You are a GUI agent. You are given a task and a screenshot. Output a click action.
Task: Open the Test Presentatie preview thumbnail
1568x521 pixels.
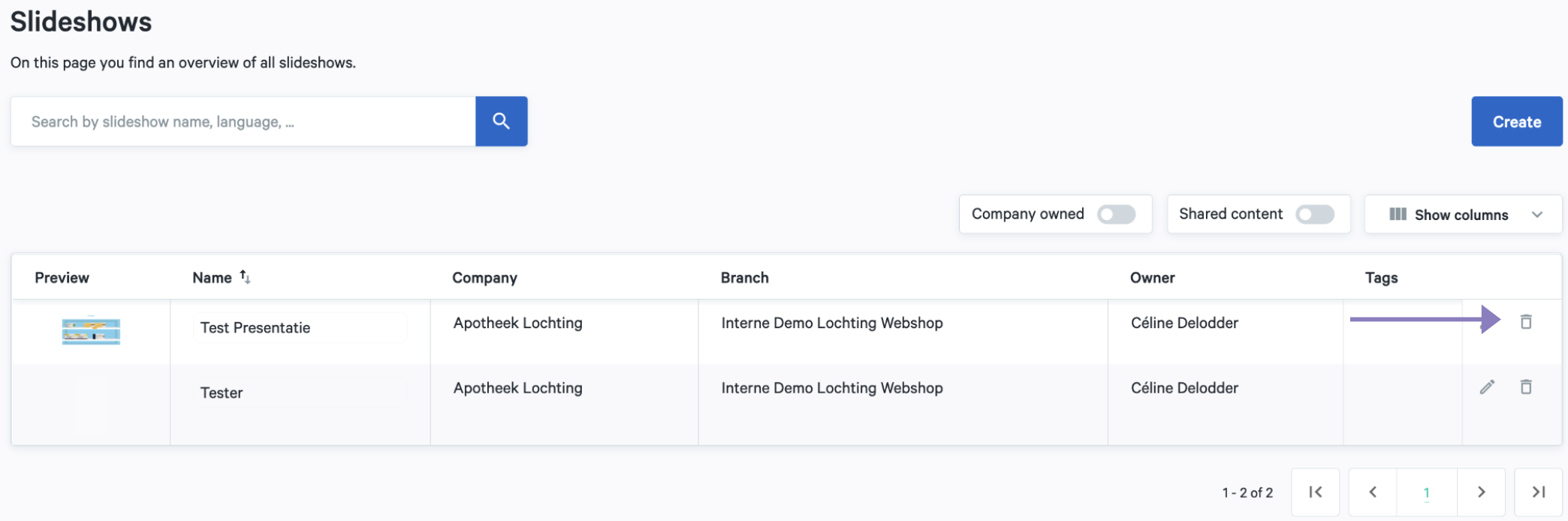coord(91,331)
